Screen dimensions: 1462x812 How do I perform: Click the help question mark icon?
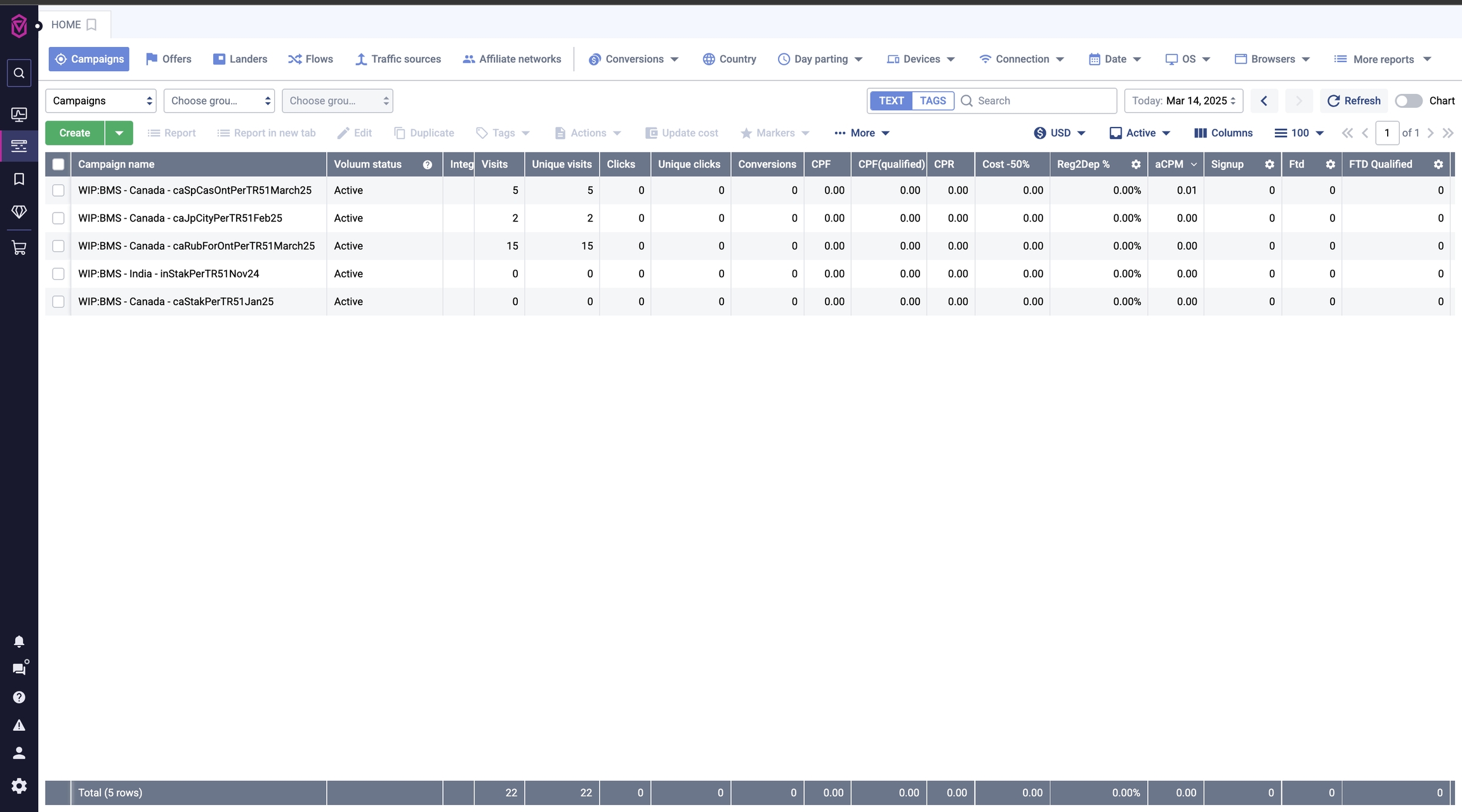click(x=19, y=697)
